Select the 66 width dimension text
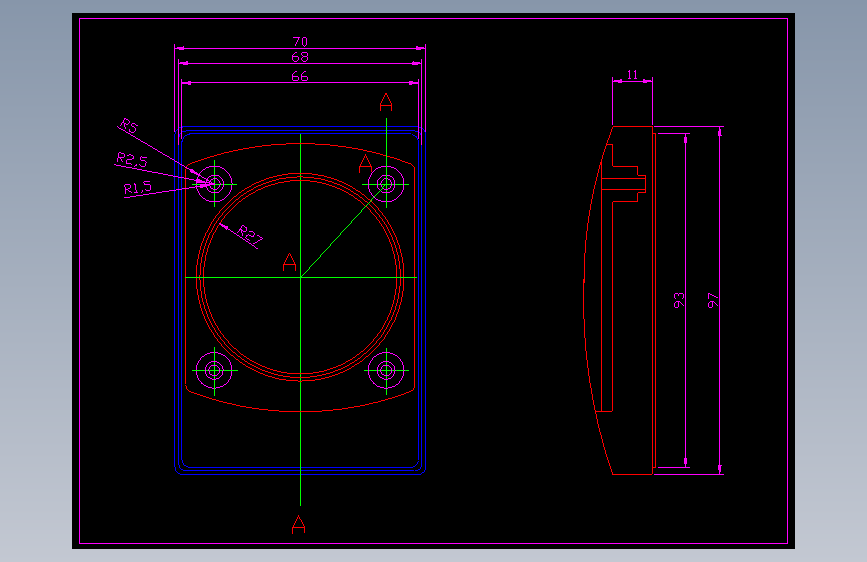Screen dimensions: 867x562 tap(300, 76)
